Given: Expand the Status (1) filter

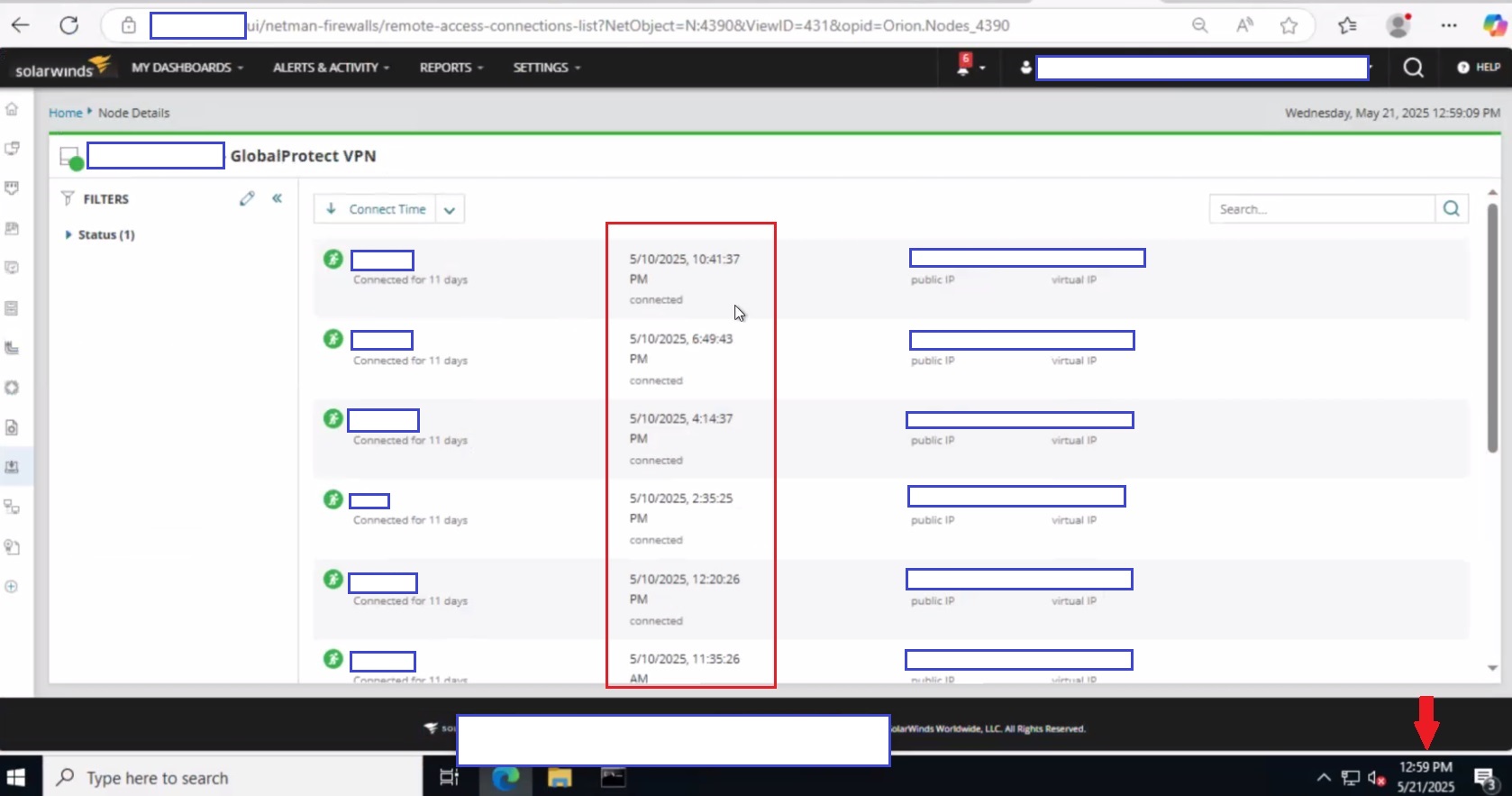Looking at the screenshot, I should click(x=100, y=234).
